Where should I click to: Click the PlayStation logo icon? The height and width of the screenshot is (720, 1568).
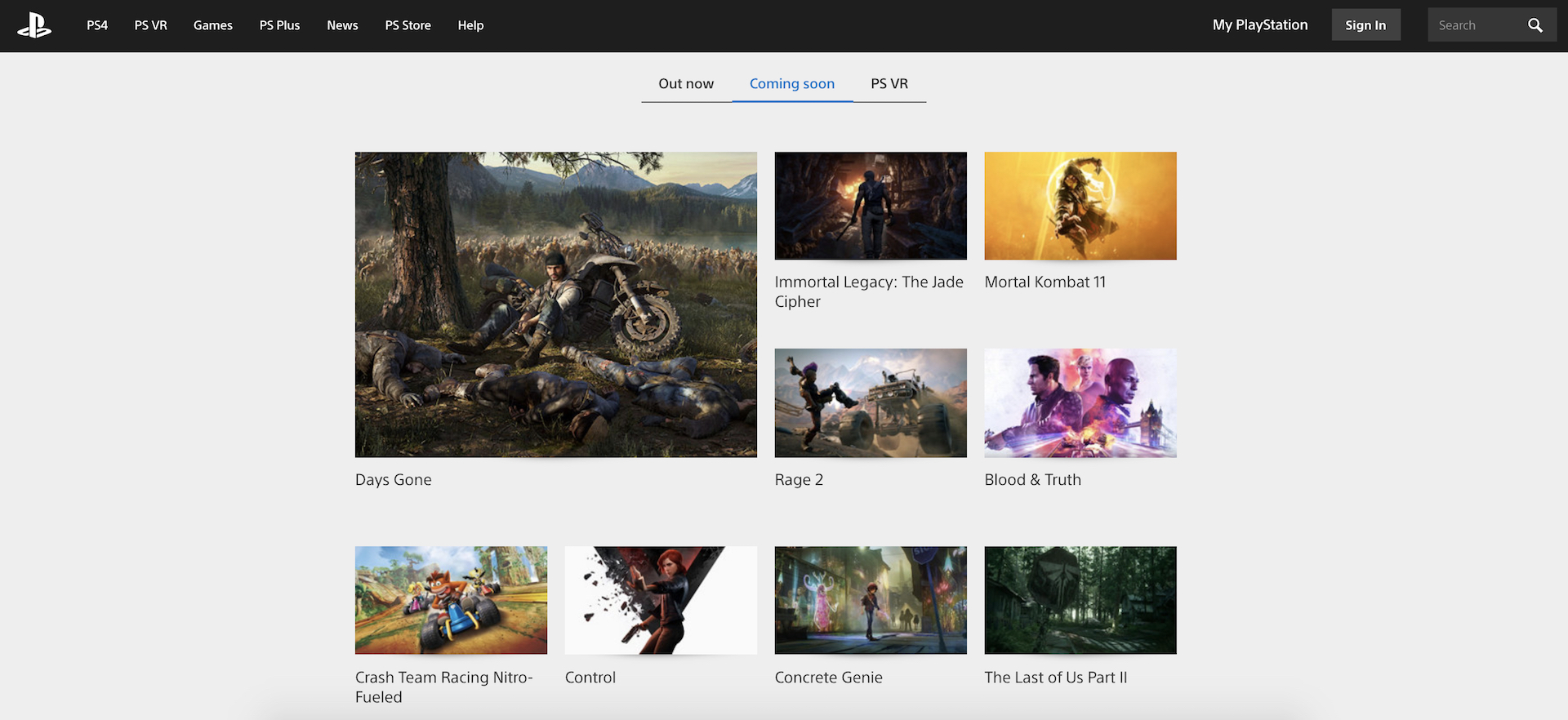tap(34, 25)
